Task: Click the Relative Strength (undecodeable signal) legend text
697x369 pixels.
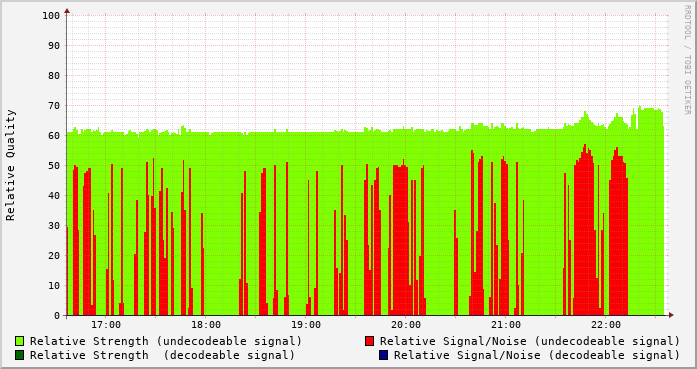Action: click(166, 341)
